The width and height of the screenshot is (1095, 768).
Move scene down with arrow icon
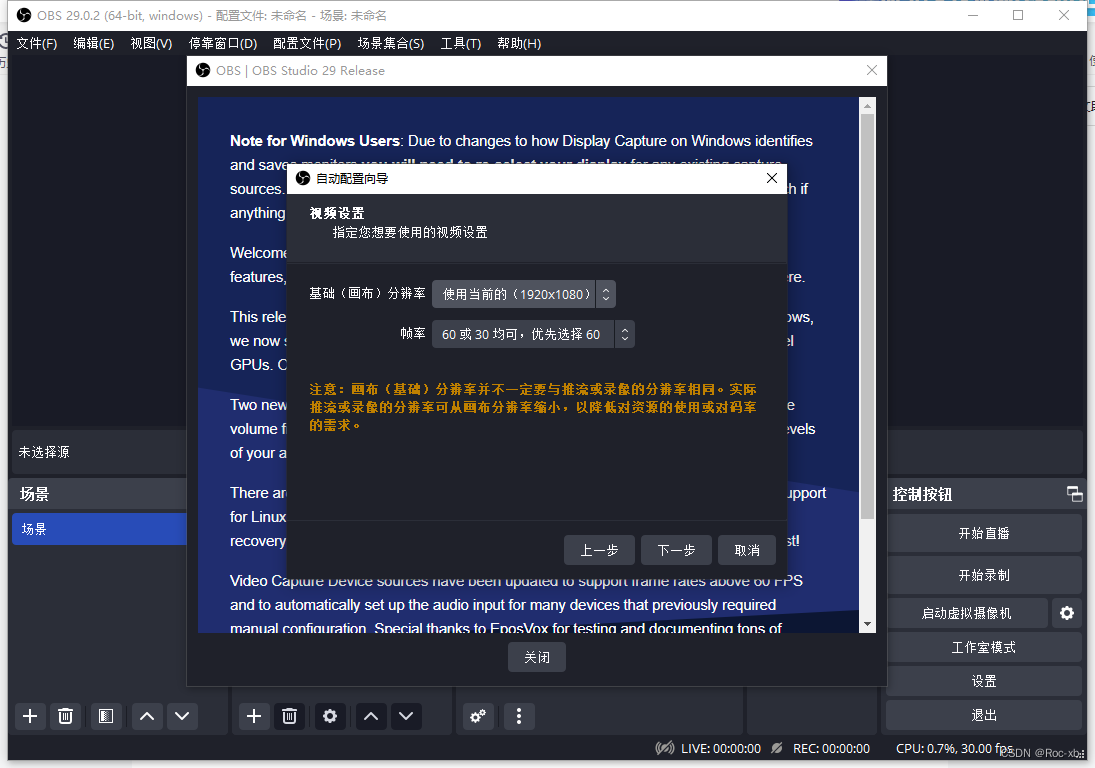pyautogui.click(x=182, y=716)
